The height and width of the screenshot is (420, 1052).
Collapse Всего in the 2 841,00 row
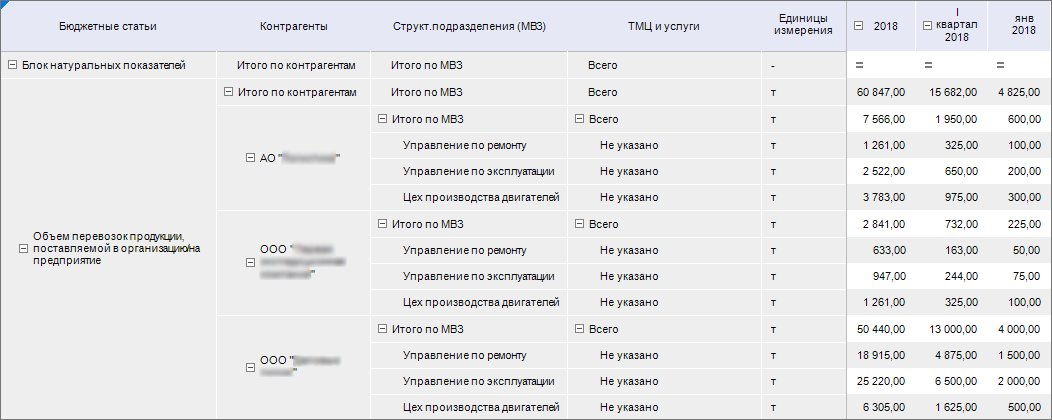(580, 224)
